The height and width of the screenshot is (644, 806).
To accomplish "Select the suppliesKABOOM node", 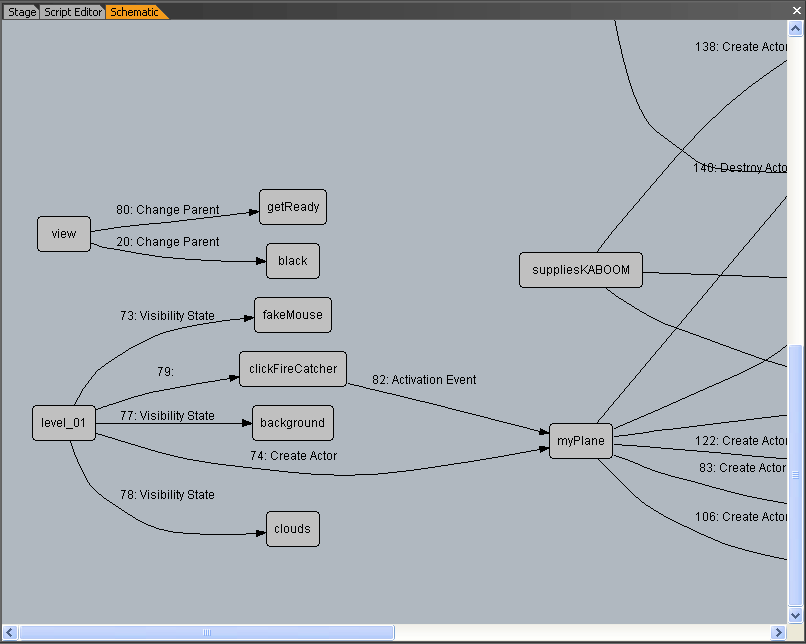I will [581, 270].
